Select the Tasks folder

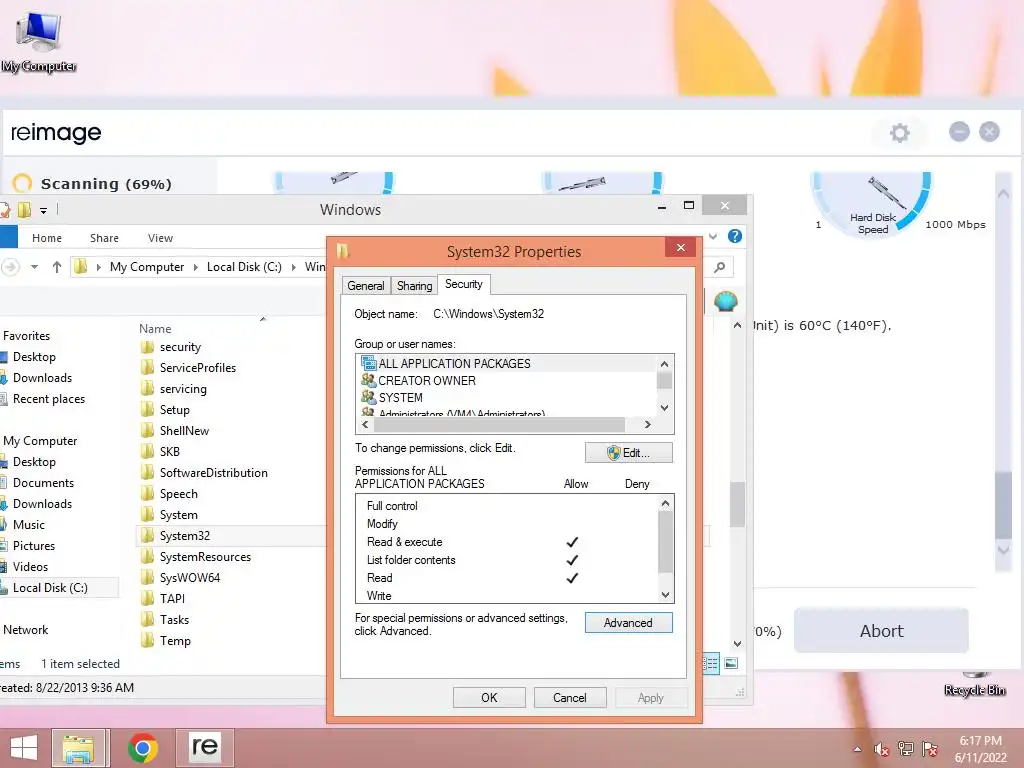174,620
